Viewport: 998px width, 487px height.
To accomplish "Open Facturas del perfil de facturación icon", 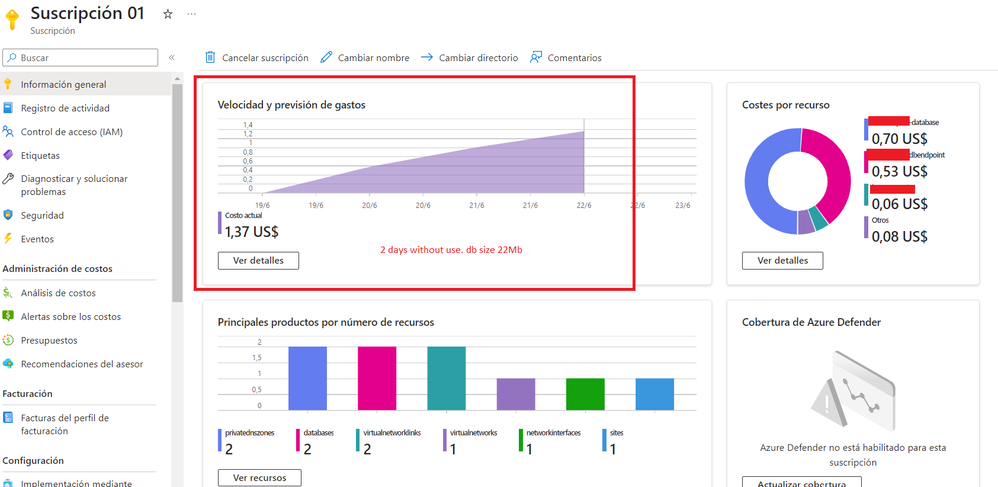I will click(8, 418).
